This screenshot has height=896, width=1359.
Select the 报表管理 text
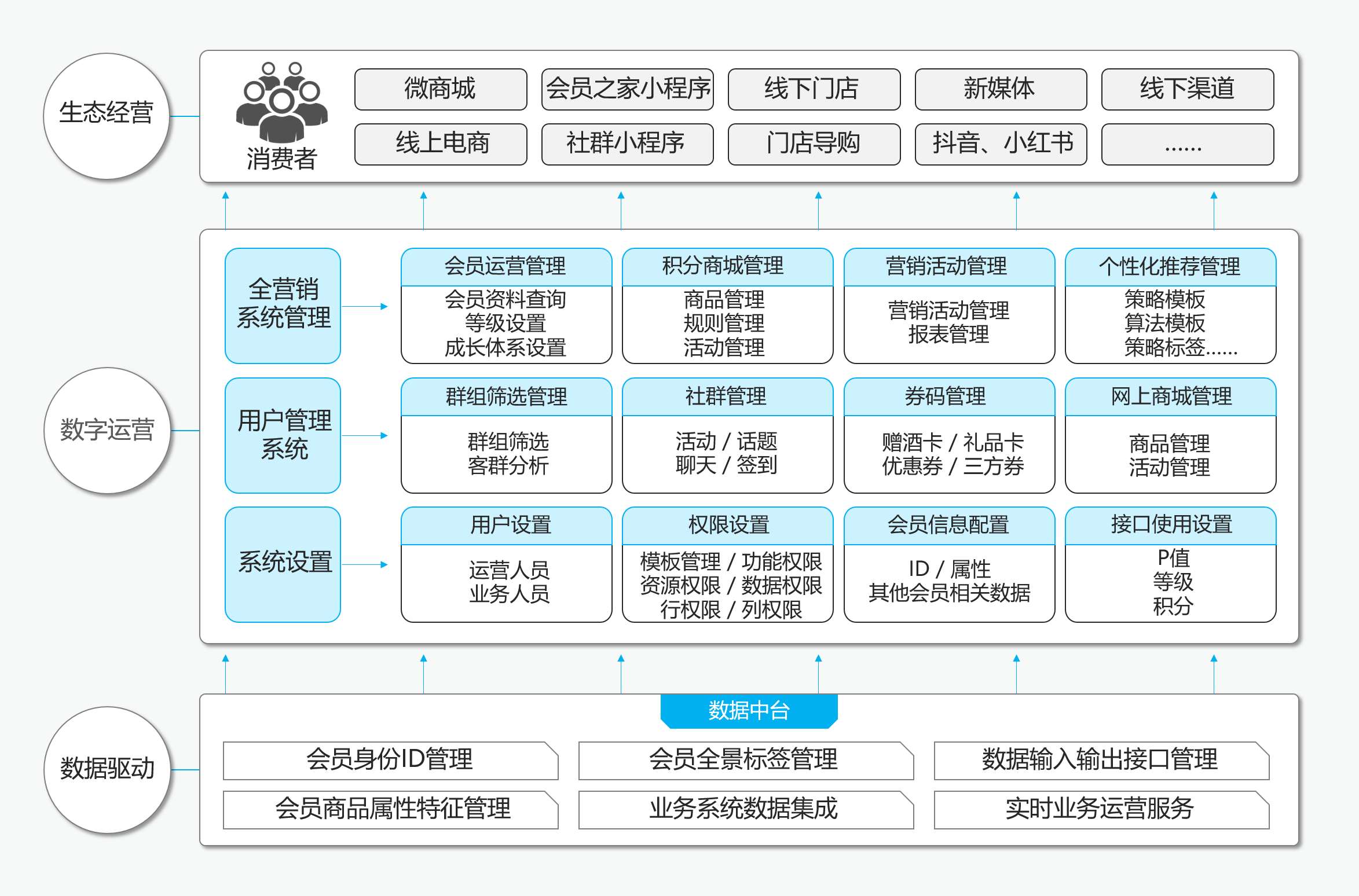(x=948, y=334)
